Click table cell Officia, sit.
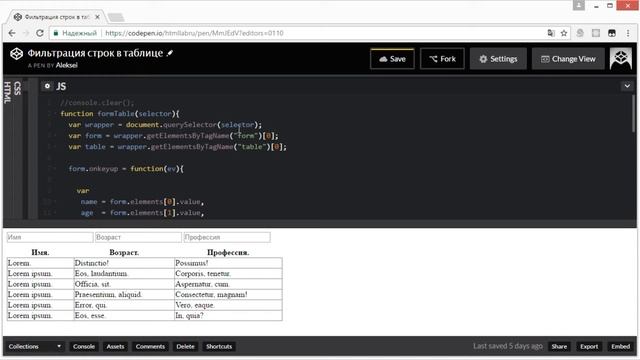Image resolution: width=640 pixels, height=360 pixels. [x=124, y=284]
